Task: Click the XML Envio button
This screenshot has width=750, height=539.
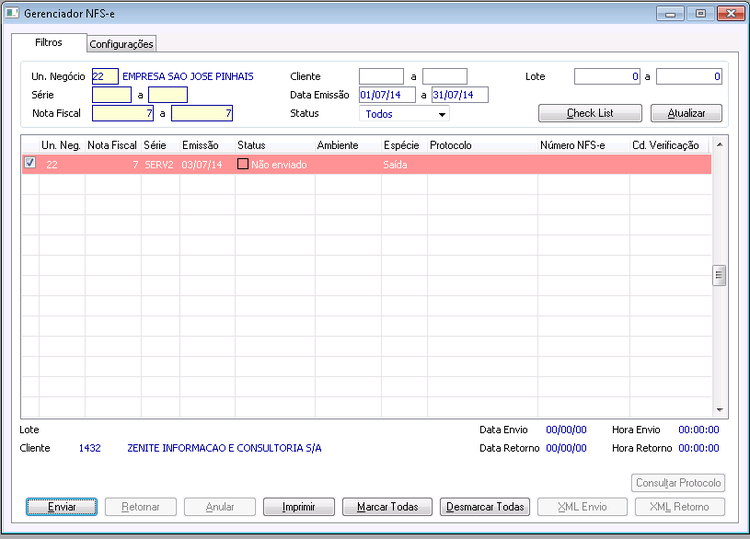Action: coord(582,507)
